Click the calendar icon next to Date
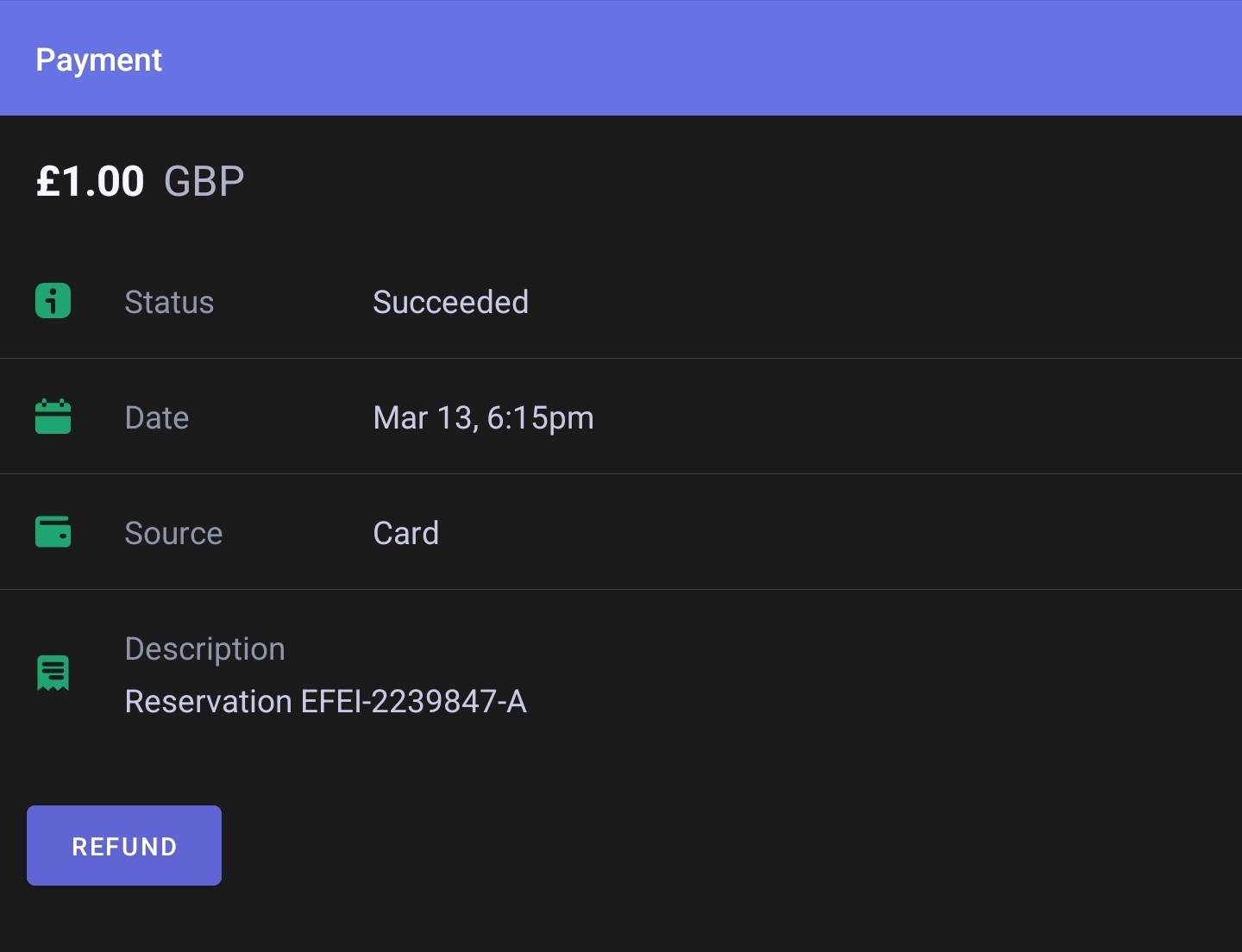Image resolution: width=1242 pixels, height=952 pixels. click(53, 416)
